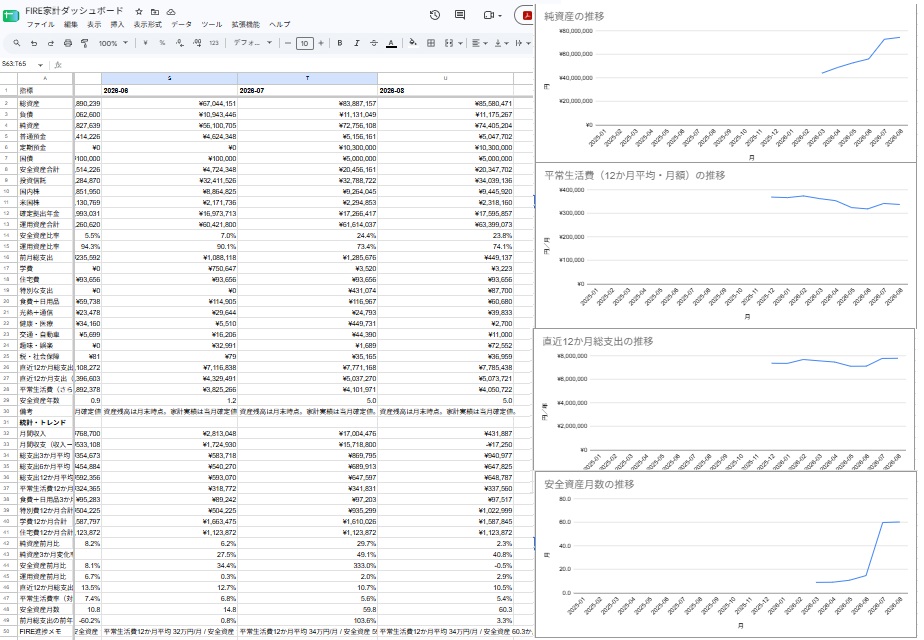Open the 拡張機能 menu
Viewport: 924px width, 640px height.
[x=245, y=25]
